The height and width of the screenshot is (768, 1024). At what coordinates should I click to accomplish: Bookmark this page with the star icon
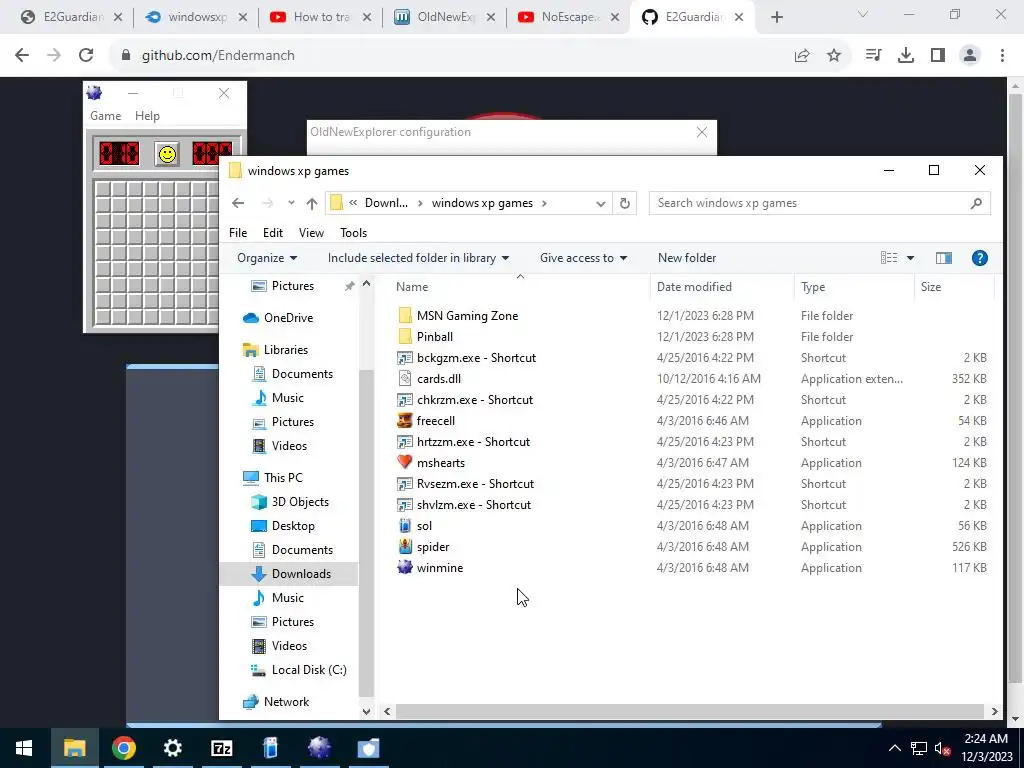pos(834,56)
